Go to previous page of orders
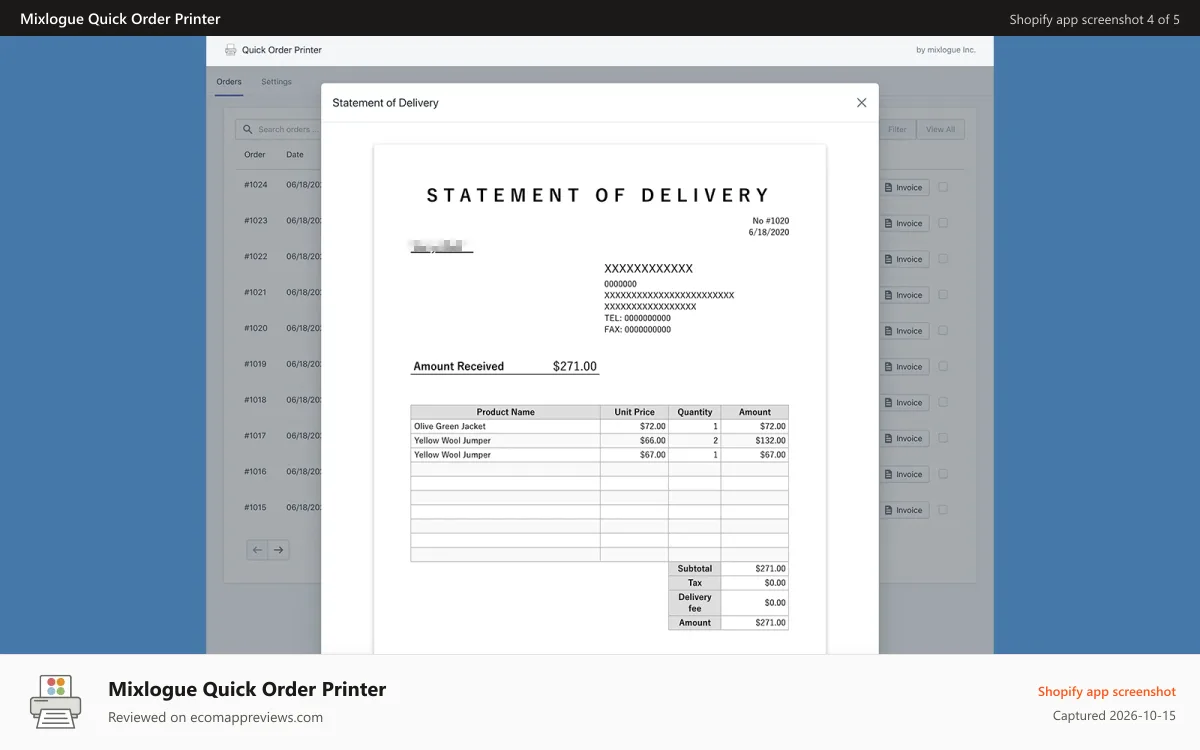The width and height of the screenshot is (1200, 750). pos(257,549)
